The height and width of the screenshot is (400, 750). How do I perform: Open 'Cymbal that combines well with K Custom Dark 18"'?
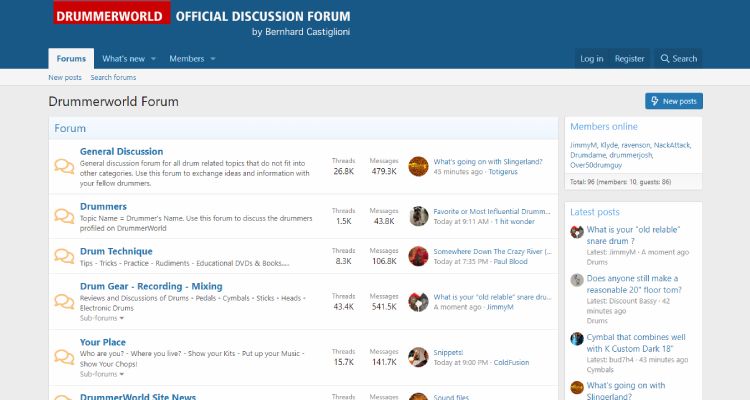tap(636, 343)
